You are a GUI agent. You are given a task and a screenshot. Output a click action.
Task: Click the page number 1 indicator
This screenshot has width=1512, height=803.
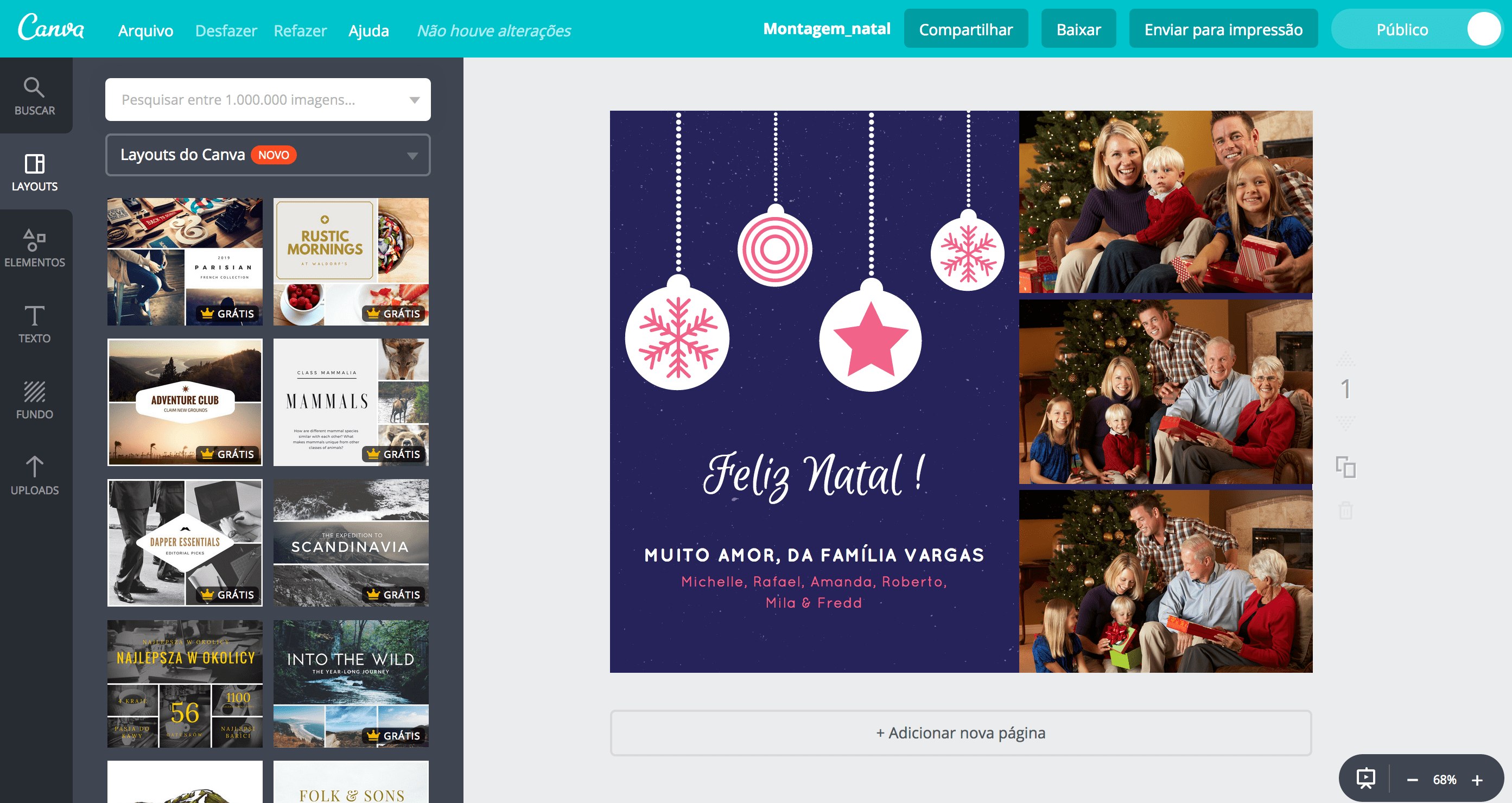tap(1346, 389)
